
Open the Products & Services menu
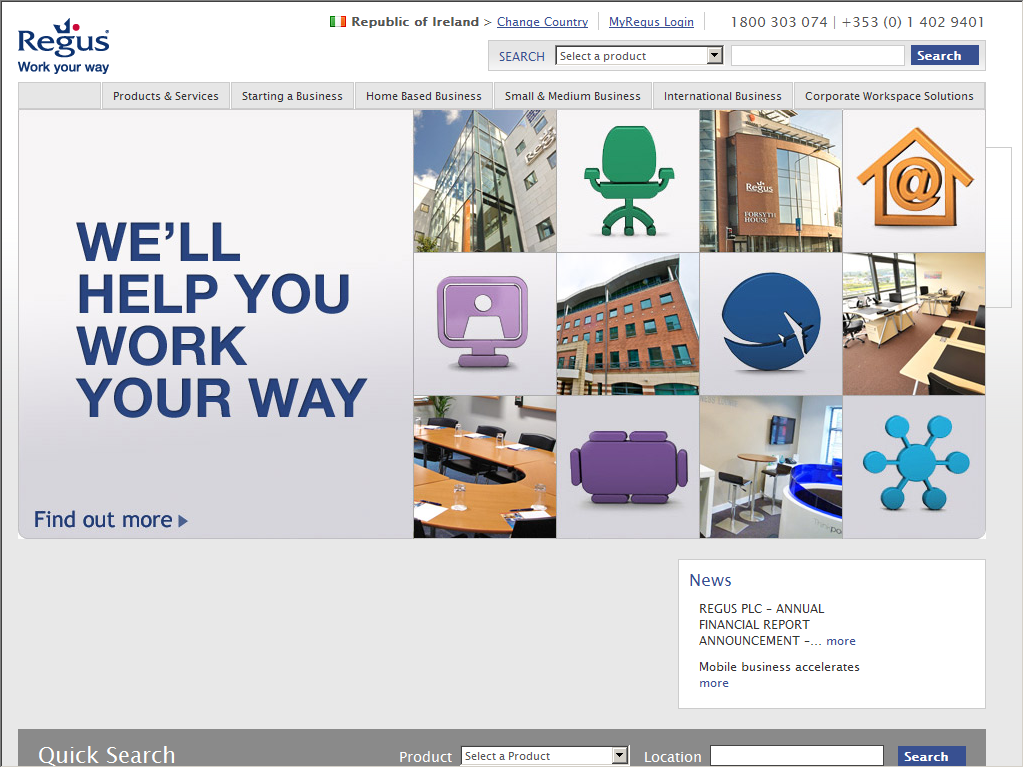point(166,96)
